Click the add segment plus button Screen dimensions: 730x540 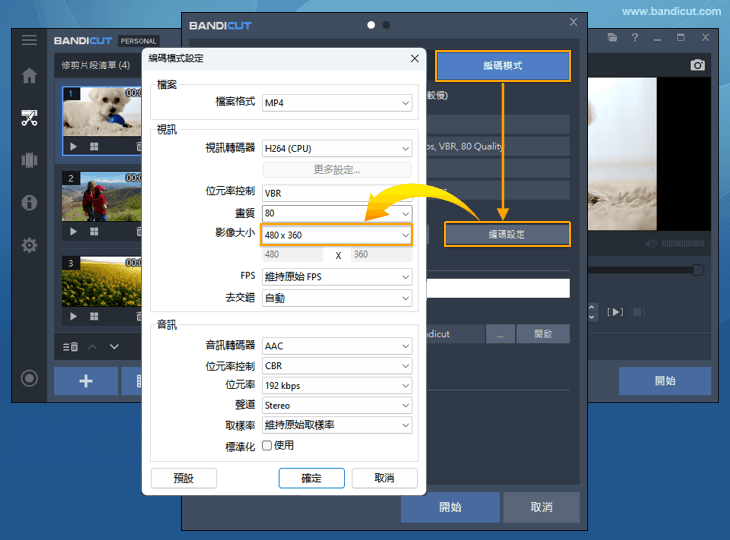pyautogui.click(x=85, y=381)
